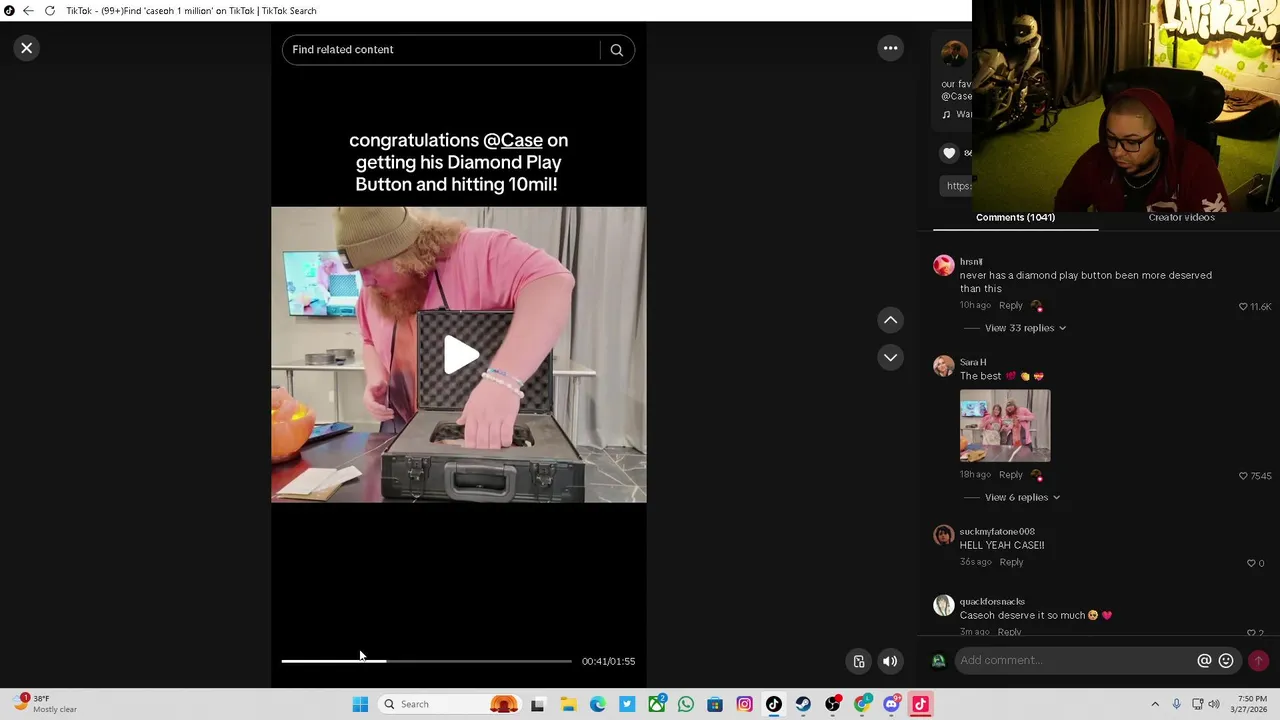
Task: Like Sara H's comment with 7545 heart
Action: (1244, 476)
